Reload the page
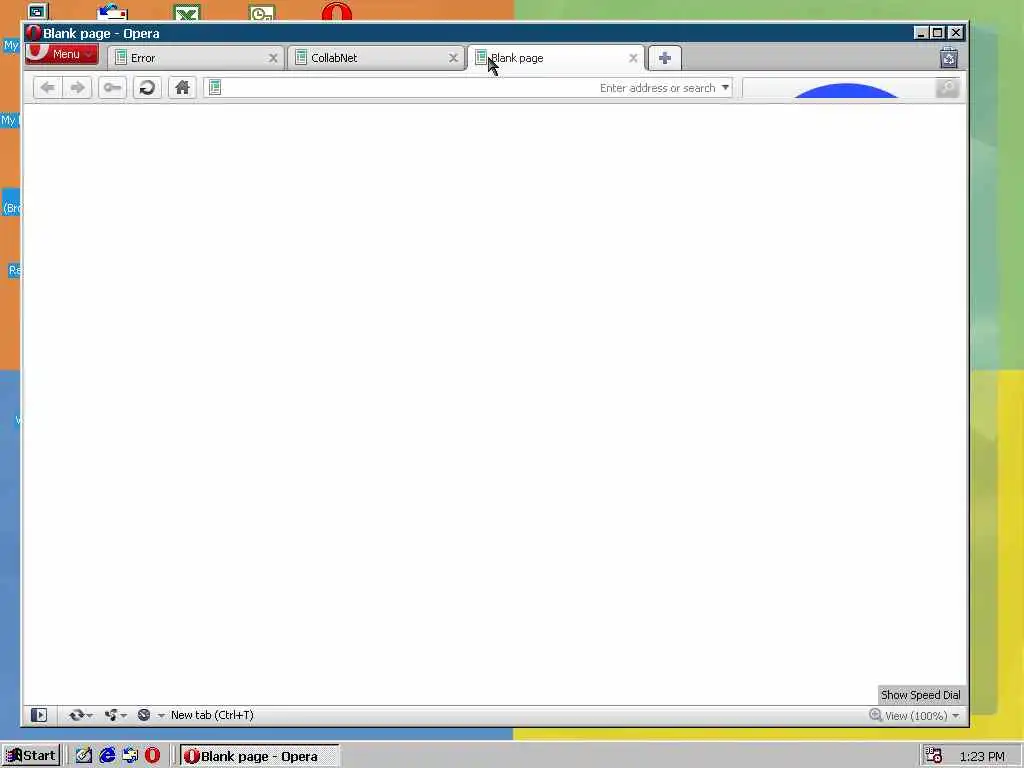The width and height of the screenshot is (1024, 768). pyautogui.click(x=147, y=88)
